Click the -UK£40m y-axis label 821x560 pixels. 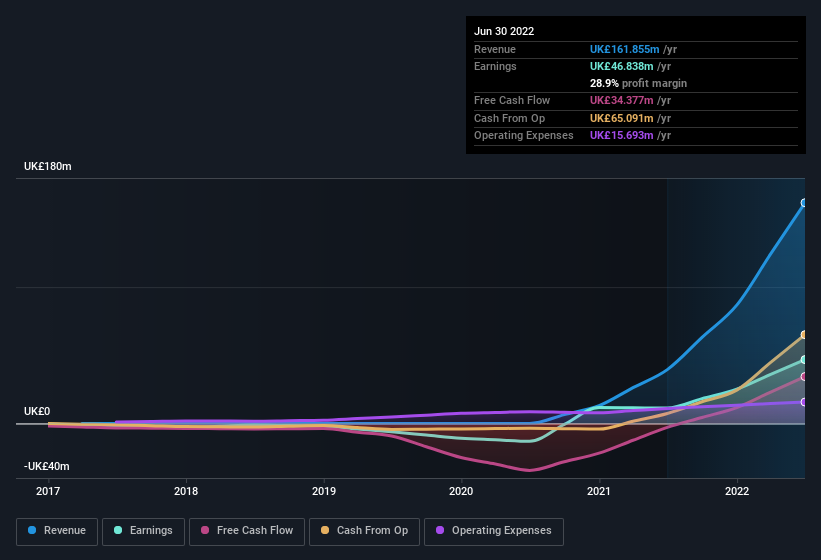click(x=47, y=466)
